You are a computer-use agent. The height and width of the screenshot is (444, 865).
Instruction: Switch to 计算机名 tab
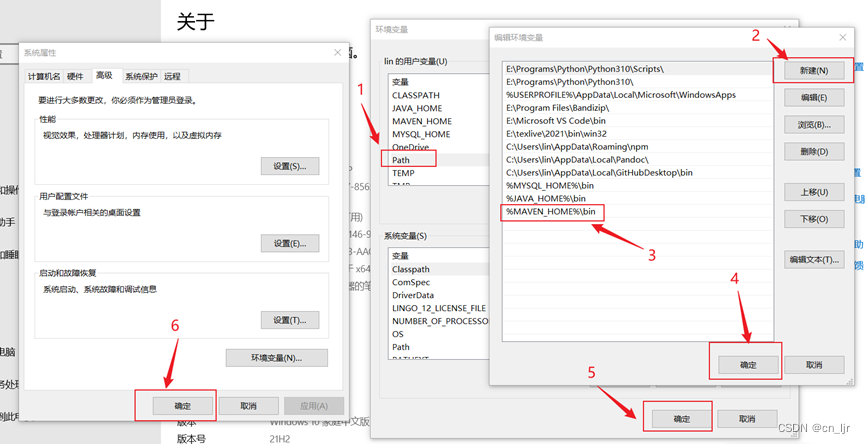click(45, 76)
